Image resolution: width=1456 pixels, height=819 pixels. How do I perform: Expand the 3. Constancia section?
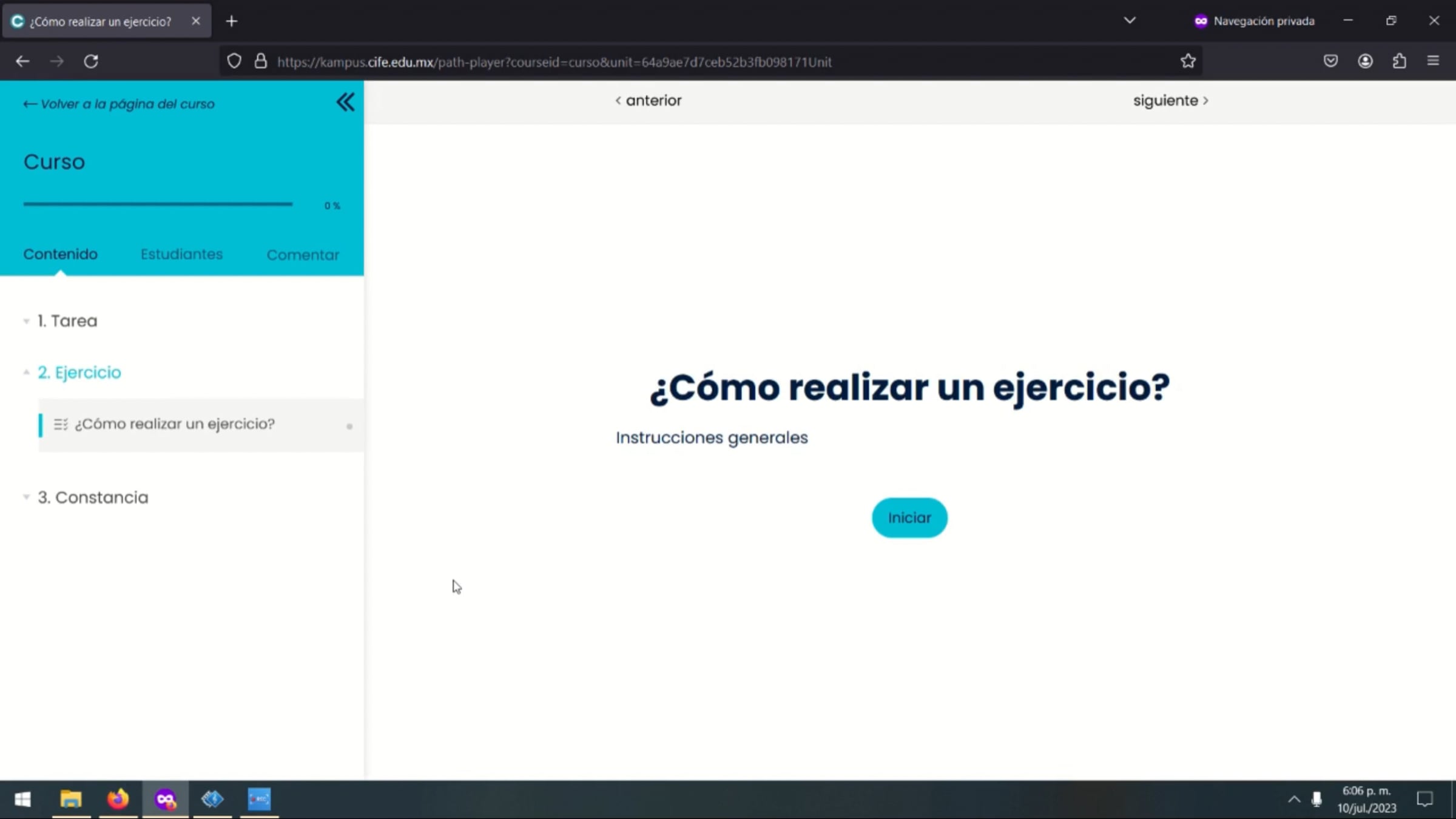click(x=92, y=497)
